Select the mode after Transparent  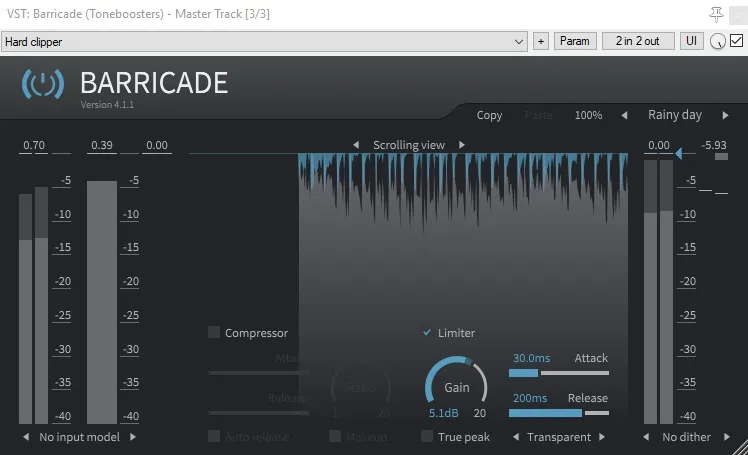point(602,437)
